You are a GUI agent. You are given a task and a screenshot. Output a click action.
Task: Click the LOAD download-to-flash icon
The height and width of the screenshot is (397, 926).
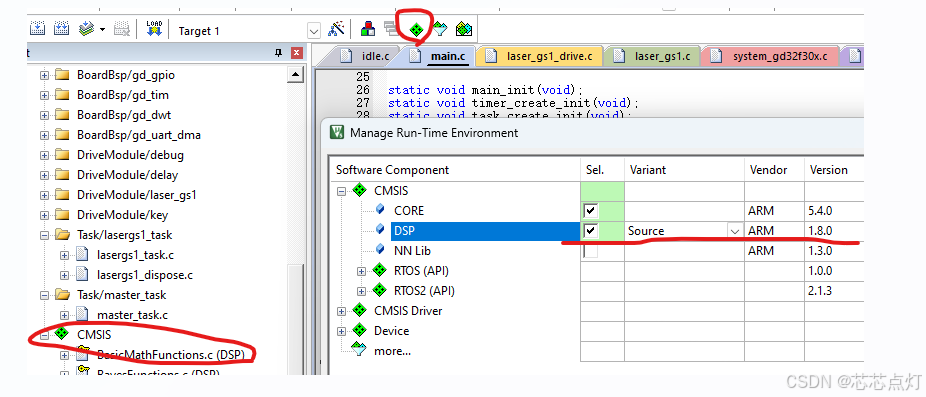pyautogui.click(x=154, y=28)
